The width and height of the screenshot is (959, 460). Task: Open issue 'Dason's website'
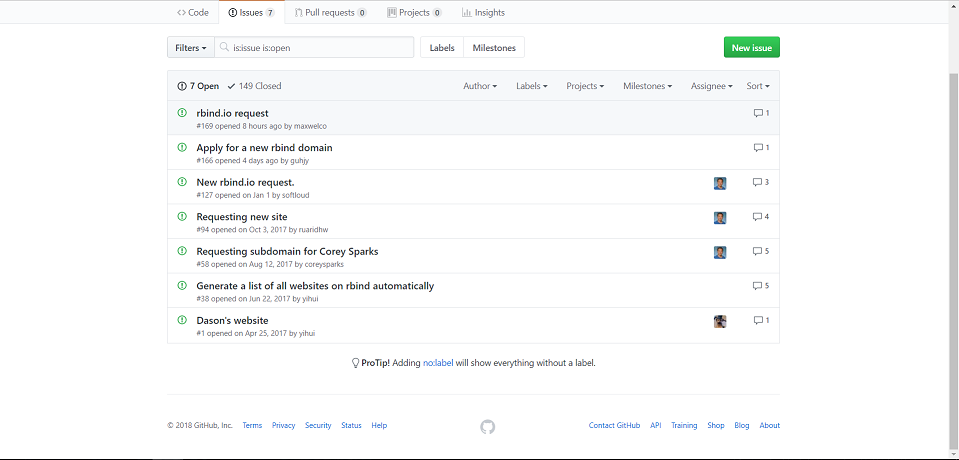coord(232,321)
